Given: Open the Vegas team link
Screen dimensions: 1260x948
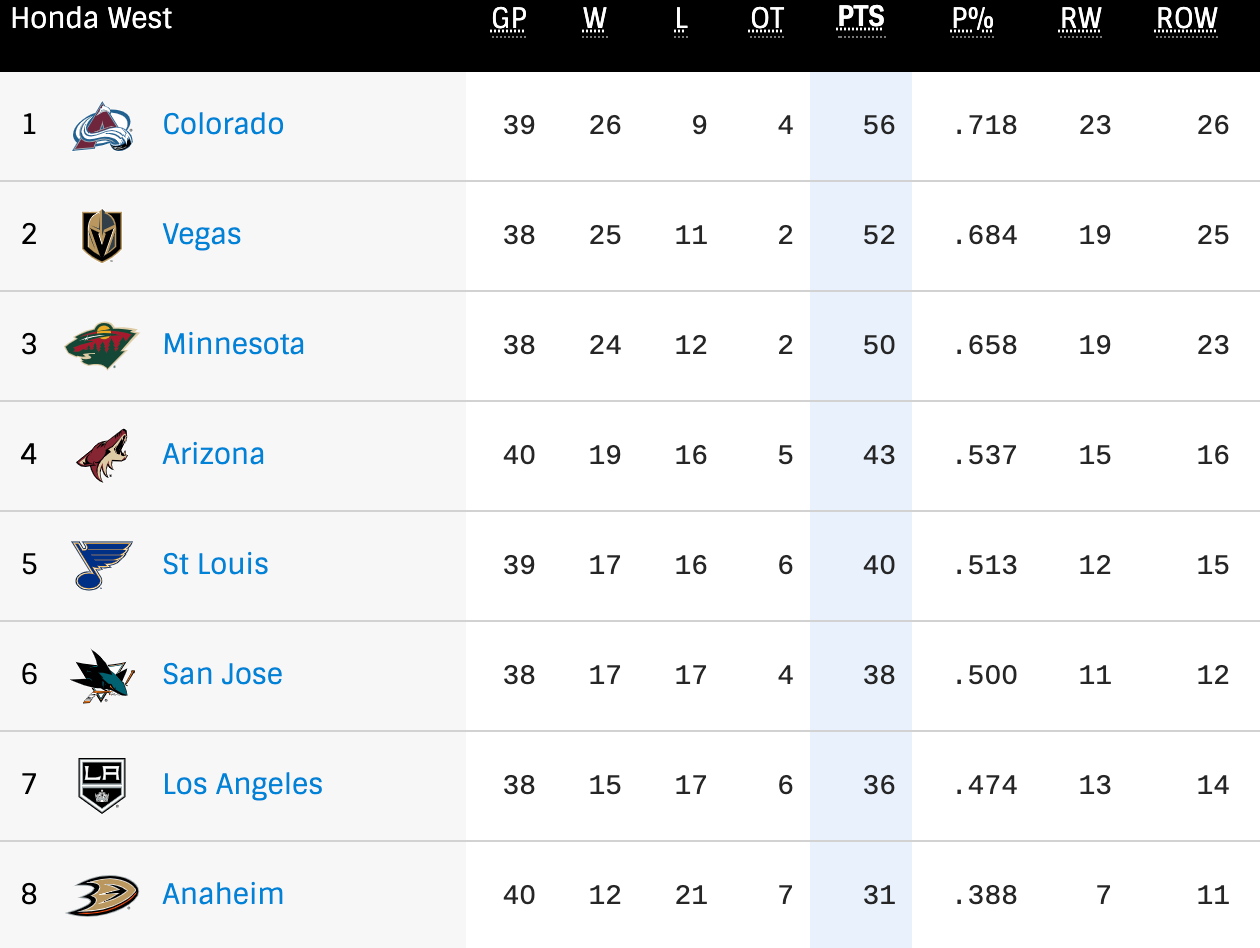Looking at the screenshot, I should click(x=202, y=234).
